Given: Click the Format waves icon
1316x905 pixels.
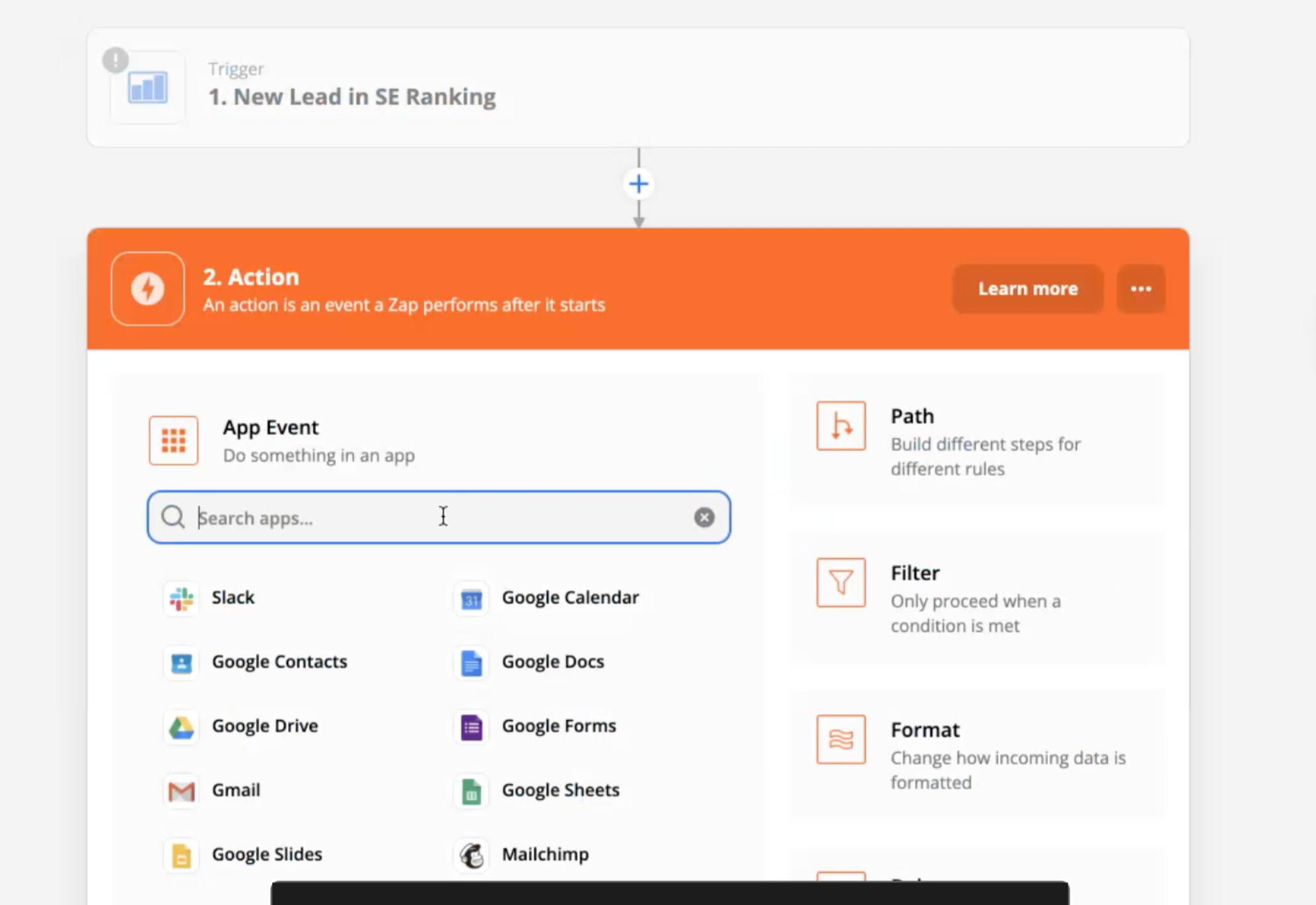Looking at the screenshot, I should click(x=841, y=739).
